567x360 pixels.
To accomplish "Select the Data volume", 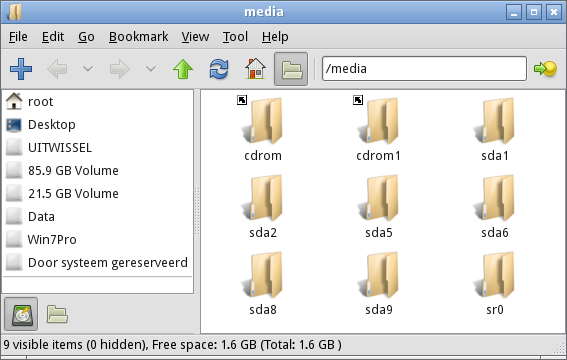I will 98,217.
